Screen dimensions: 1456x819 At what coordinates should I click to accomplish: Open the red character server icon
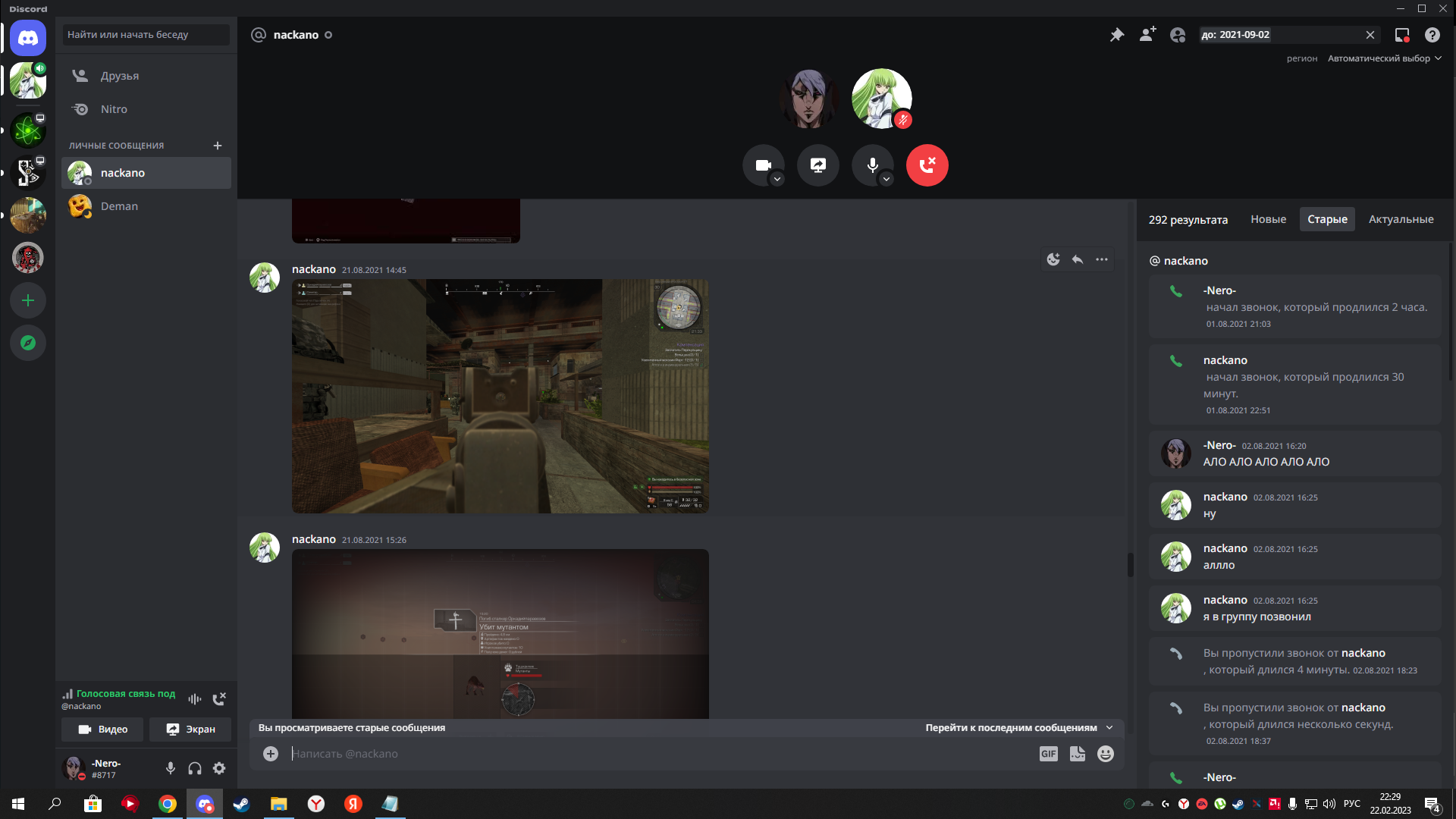(28, 258)
